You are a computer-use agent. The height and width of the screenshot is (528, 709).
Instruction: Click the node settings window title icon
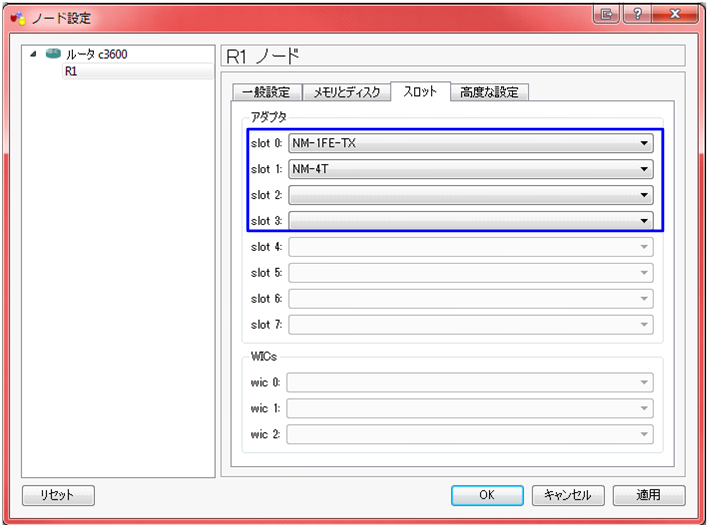point(18,15)
